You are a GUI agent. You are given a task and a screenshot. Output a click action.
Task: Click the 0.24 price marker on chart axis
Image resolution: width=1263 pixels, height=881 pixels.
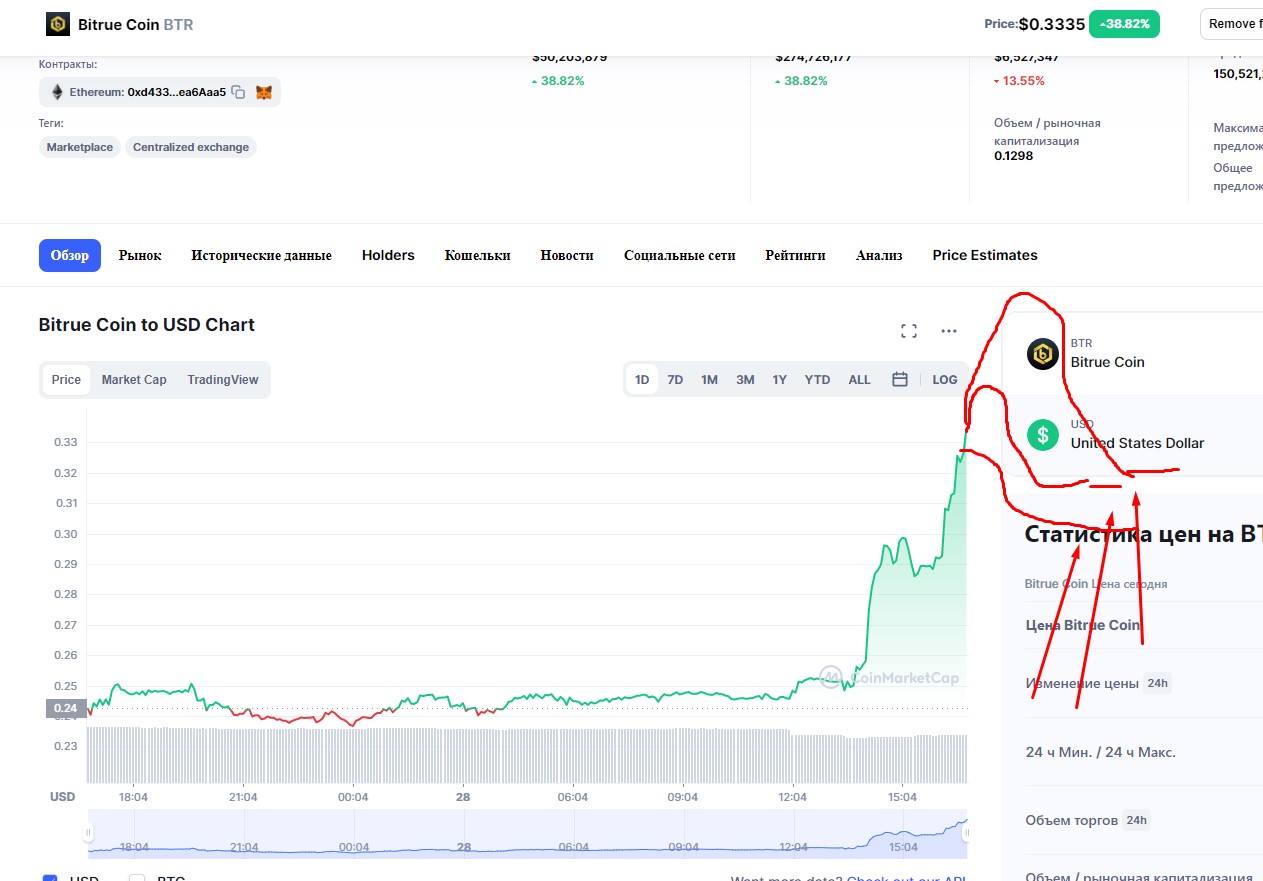65,708
